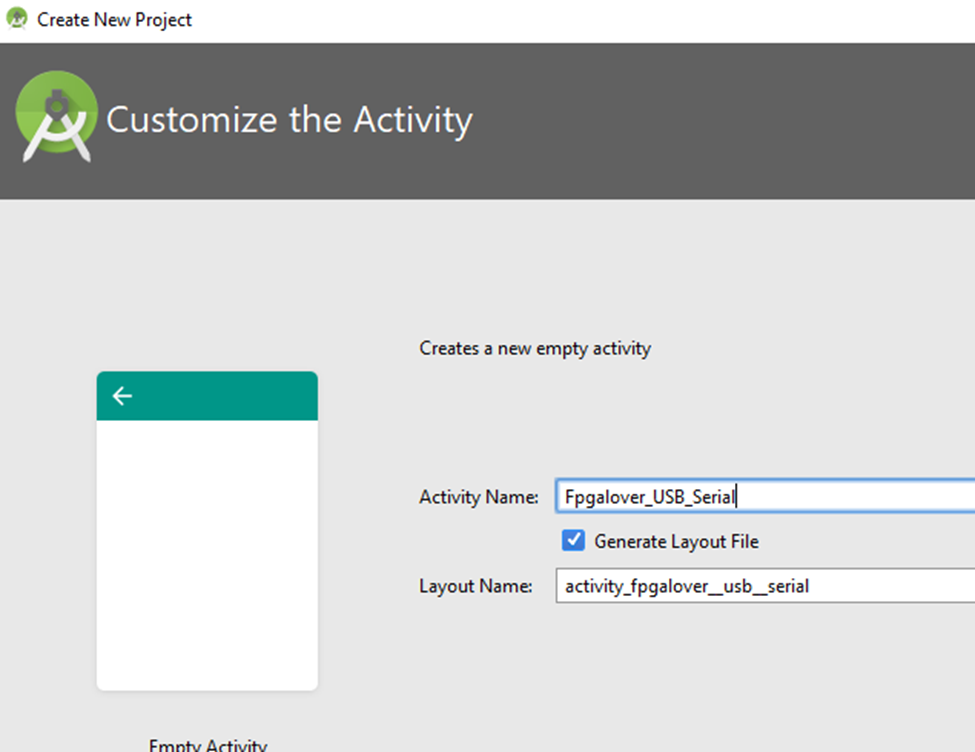This screenshot has height=752, width=975.
Task: Click the 'Empty Activity' caption below preview
Action: (207, 745)
